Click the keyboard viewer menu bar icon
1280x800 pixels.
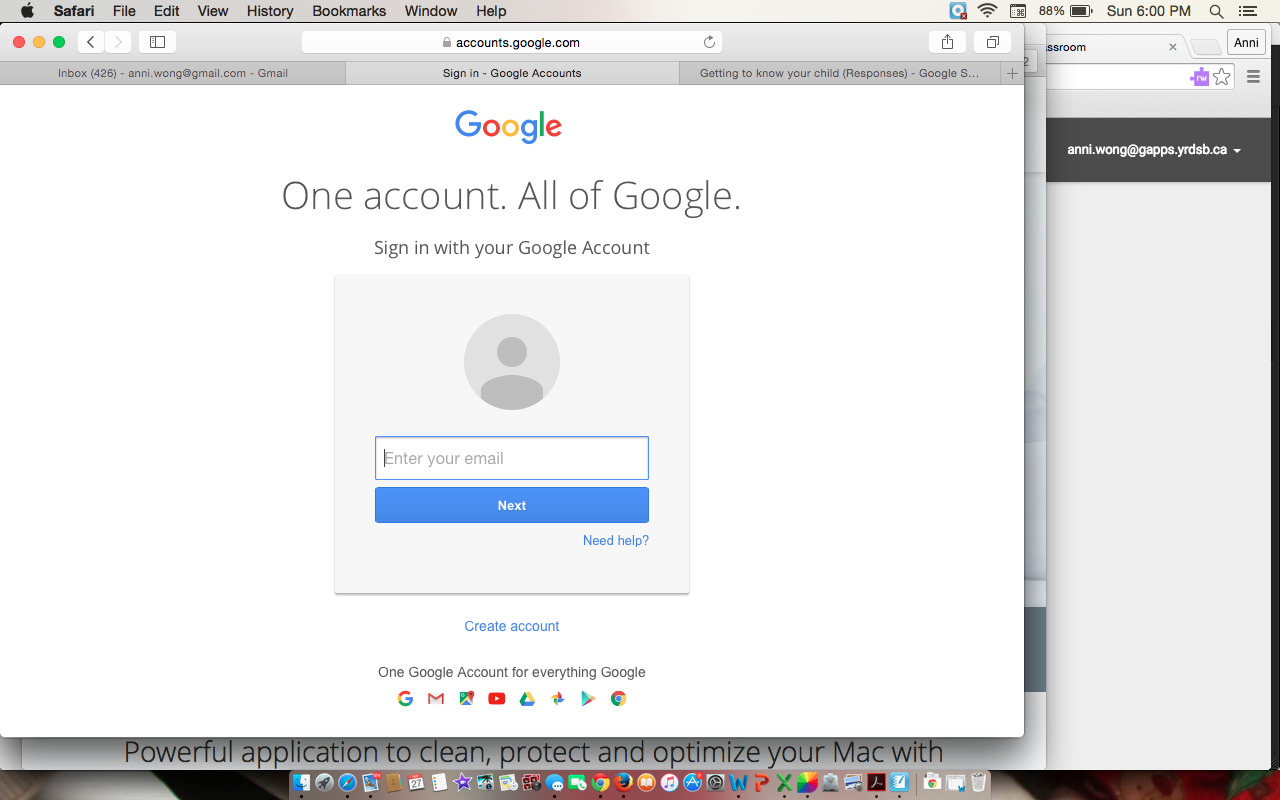click(x=1018, y=11)
